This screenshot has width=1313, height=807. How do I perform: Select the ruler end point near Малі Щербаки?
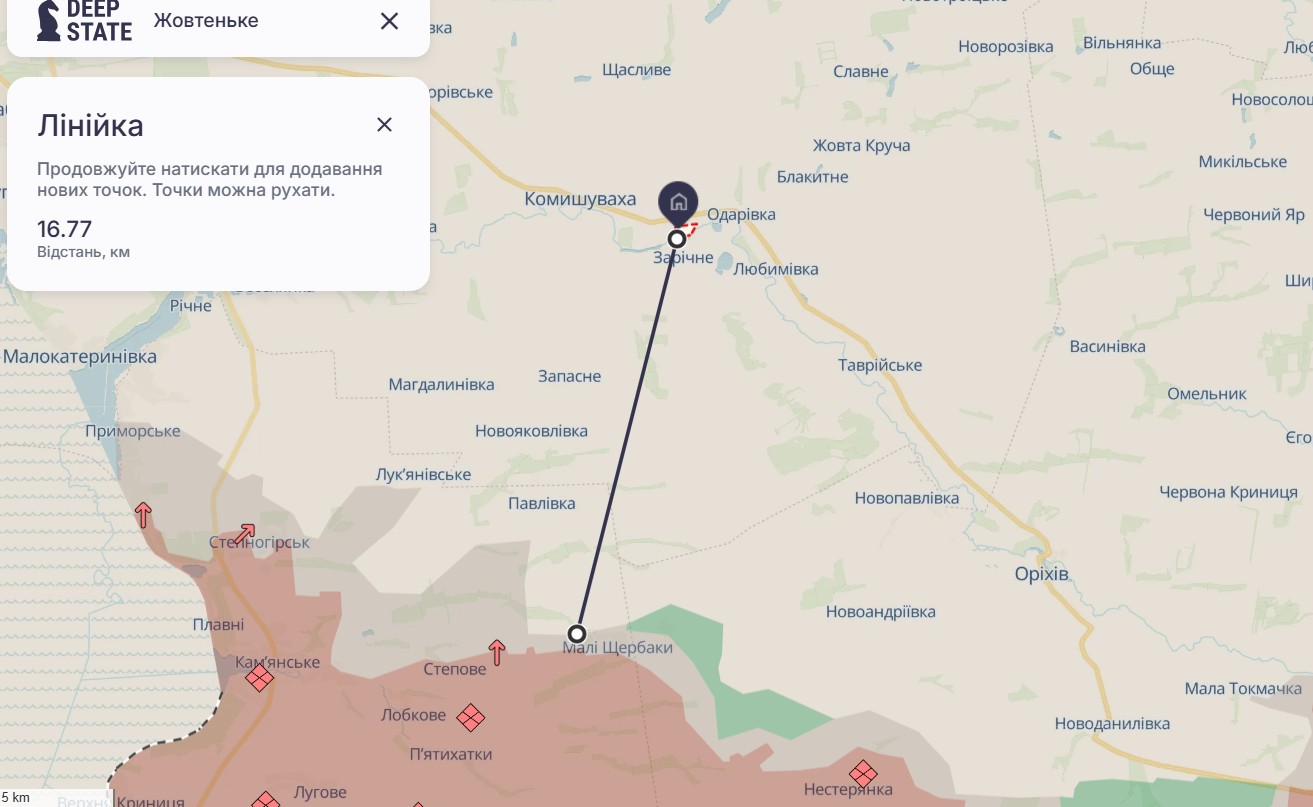[x=577, y=633]
